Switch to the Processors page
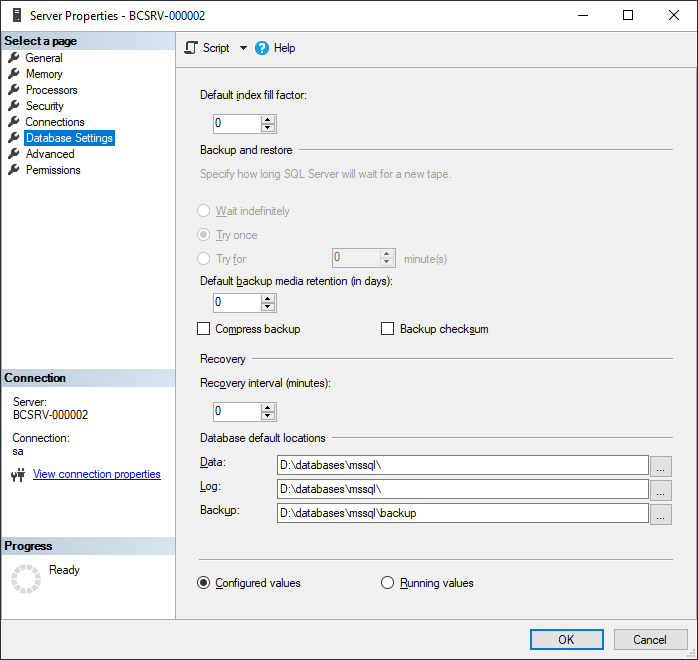Image resolution: width=698 pixels, height=660 pixels. (x=51, y=90)
